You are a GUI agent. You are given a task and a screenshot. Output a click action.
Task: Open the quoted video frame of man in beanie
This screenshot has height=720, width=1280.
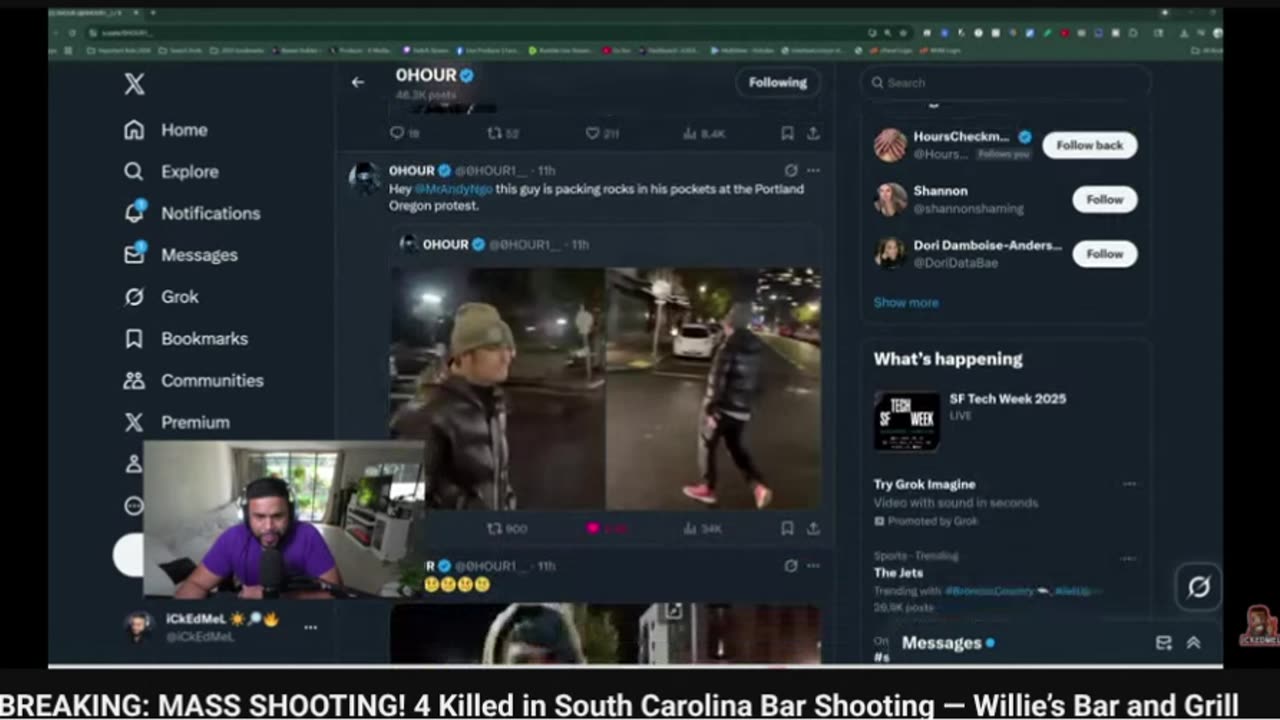coord(497,388)
